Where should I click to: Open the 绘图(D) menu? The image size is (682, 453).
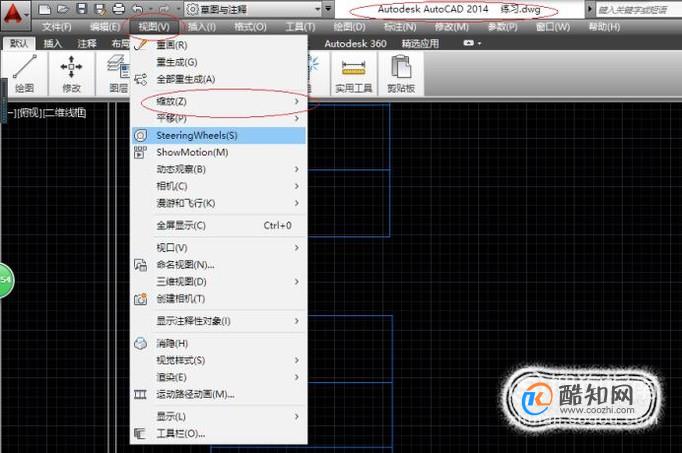349,27
